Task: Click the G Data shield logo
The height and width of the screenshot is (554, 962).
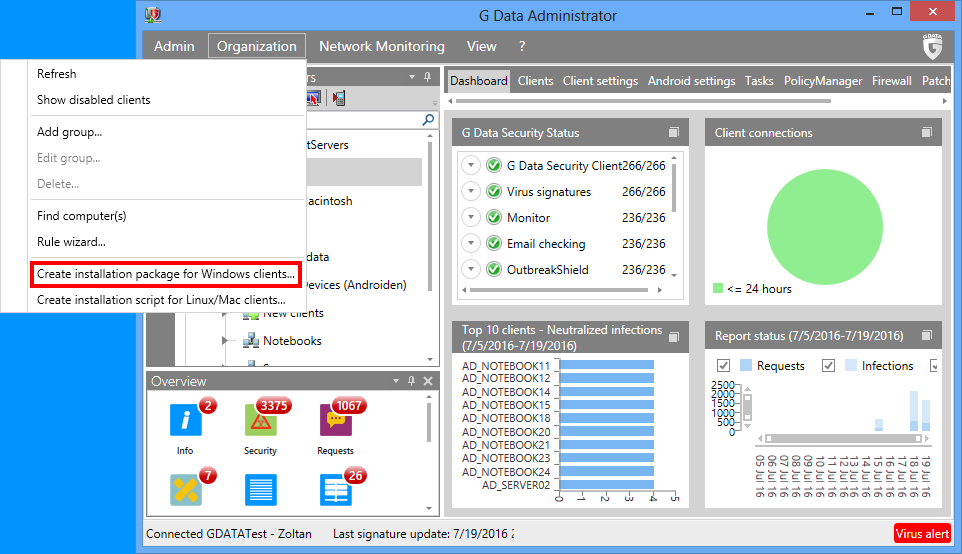Action: tap(932, 47)
